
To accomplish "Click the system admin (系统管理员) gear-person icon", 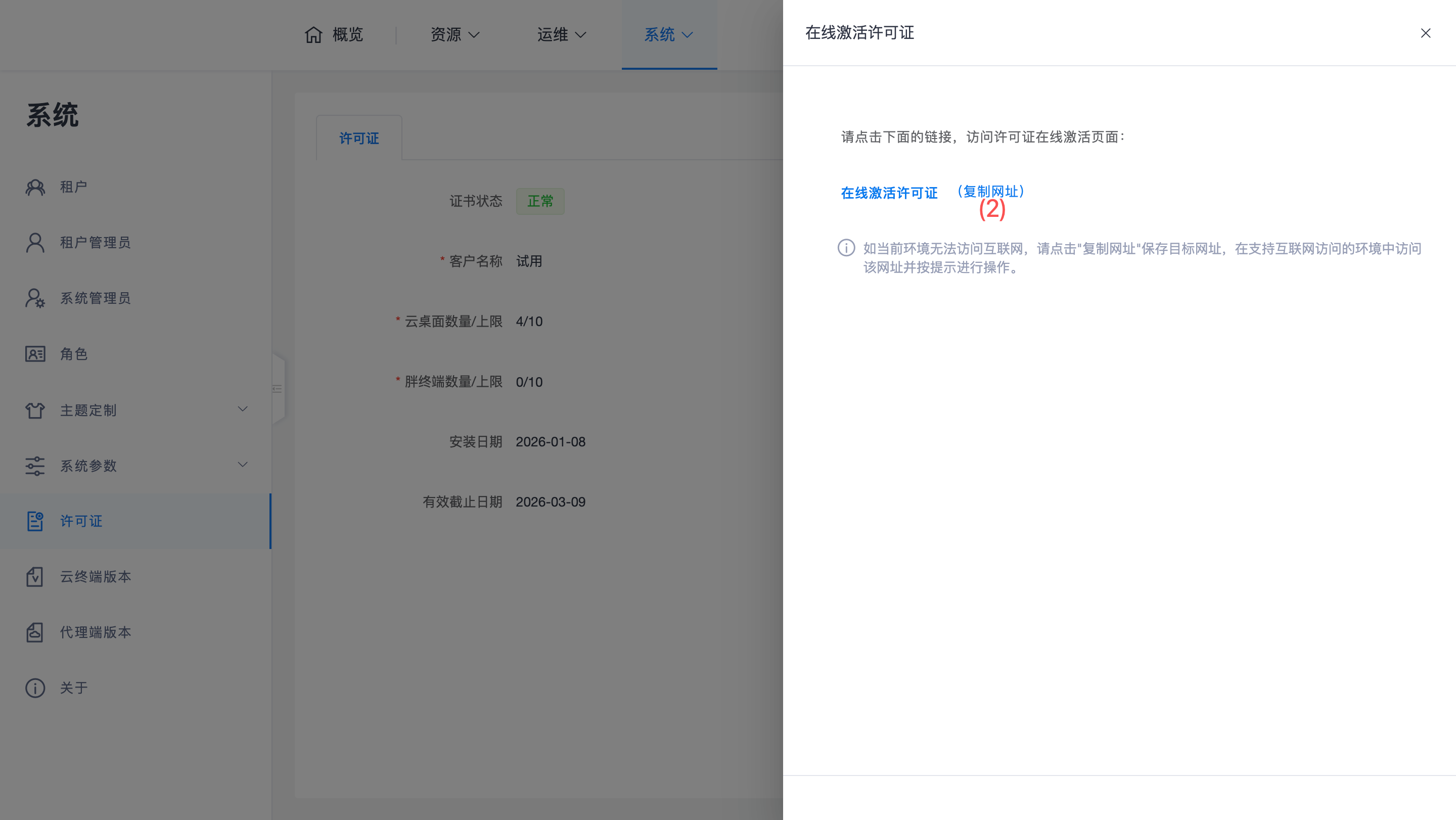I will click(x=35, y=298).
